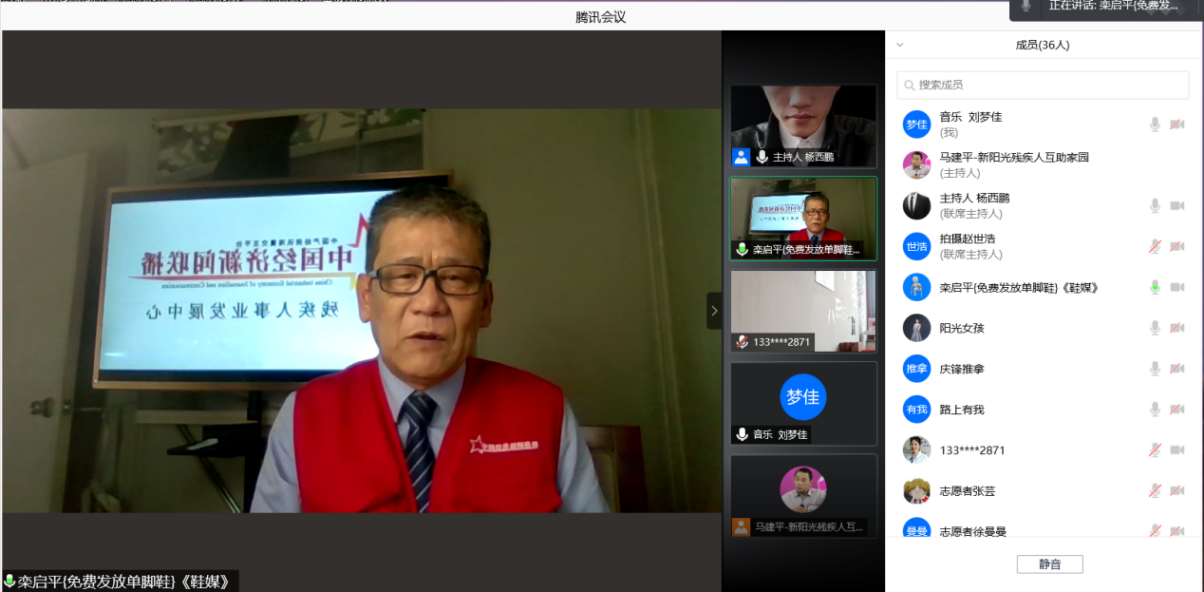Click member name 阳光女孩 in list
Image resolution: width=1204 pixels, height=592 pixels.
coord(962,328)
